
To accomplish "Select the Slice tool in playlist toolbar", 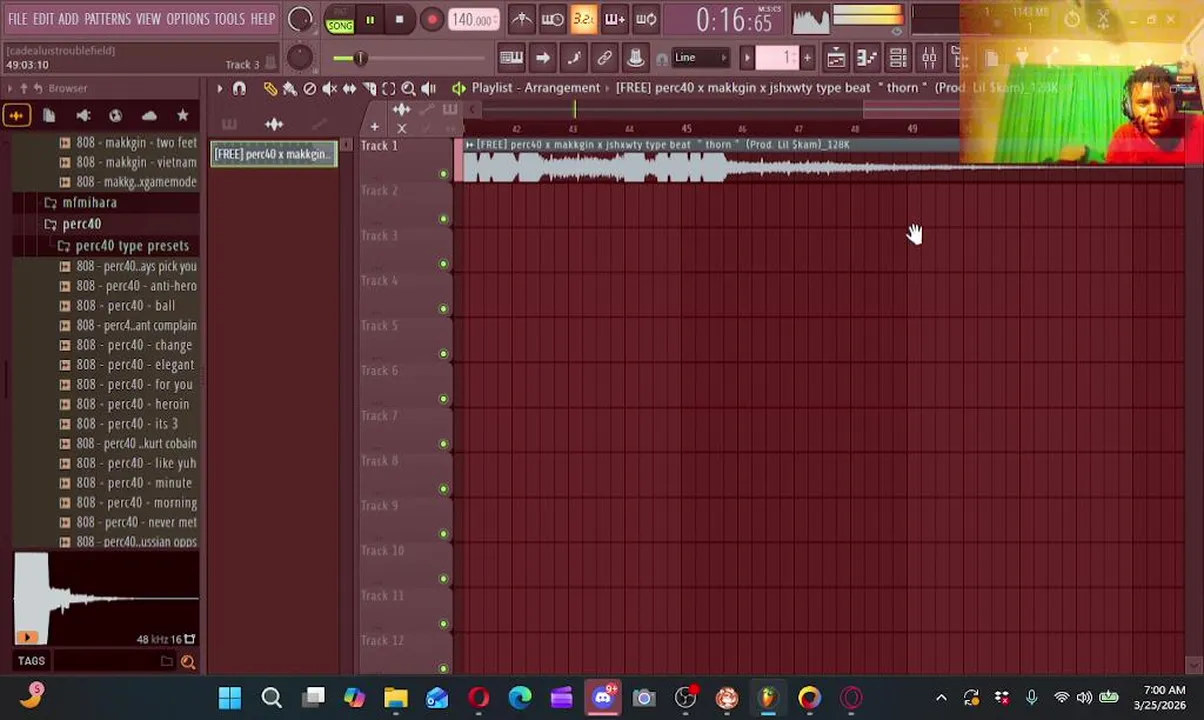I will pyautogui.click(x=369, y=89).
